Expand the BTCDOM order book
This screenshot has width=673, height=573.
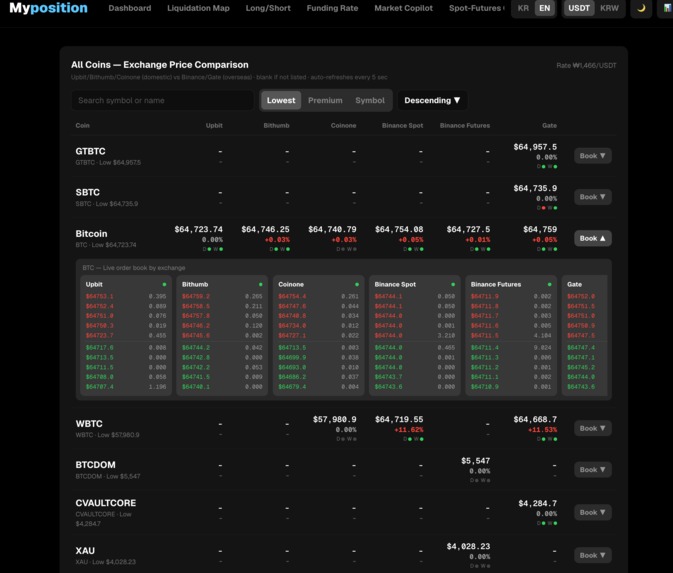click(592, 470)
